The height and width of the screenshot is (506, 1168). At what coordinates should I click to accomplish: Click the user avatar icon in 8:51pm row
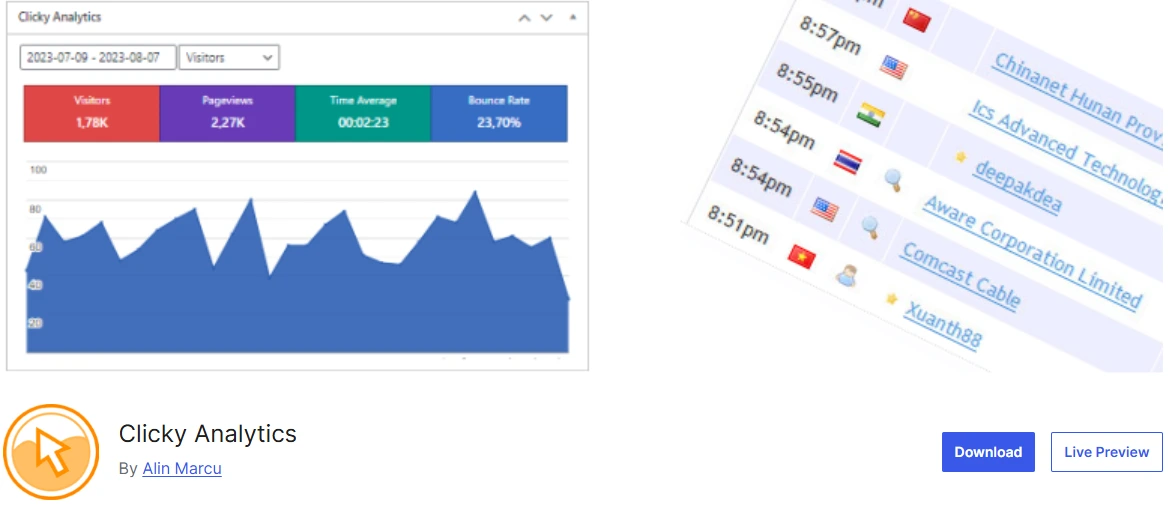[846, 276]
